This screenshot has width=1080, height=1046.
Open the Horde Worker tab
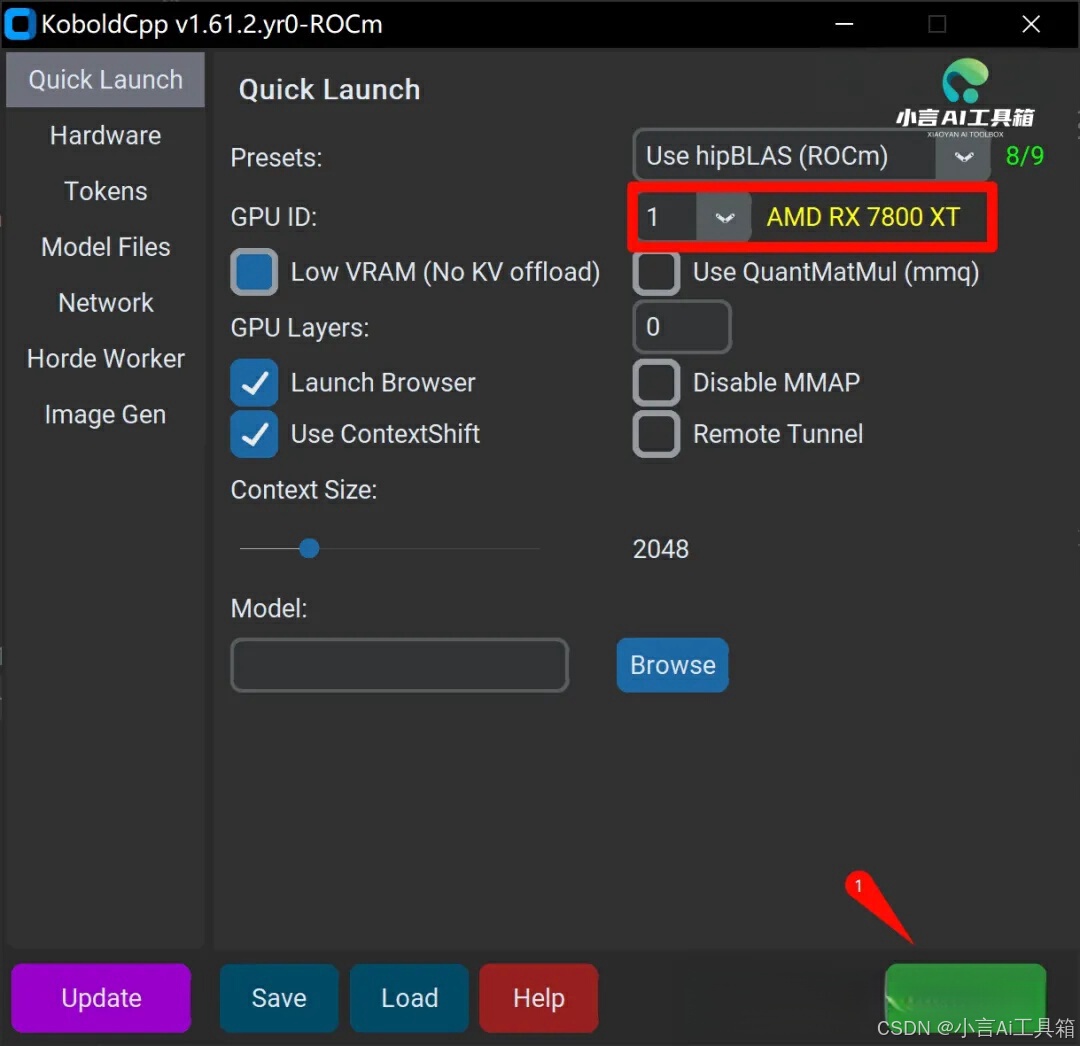coord(105,359)
